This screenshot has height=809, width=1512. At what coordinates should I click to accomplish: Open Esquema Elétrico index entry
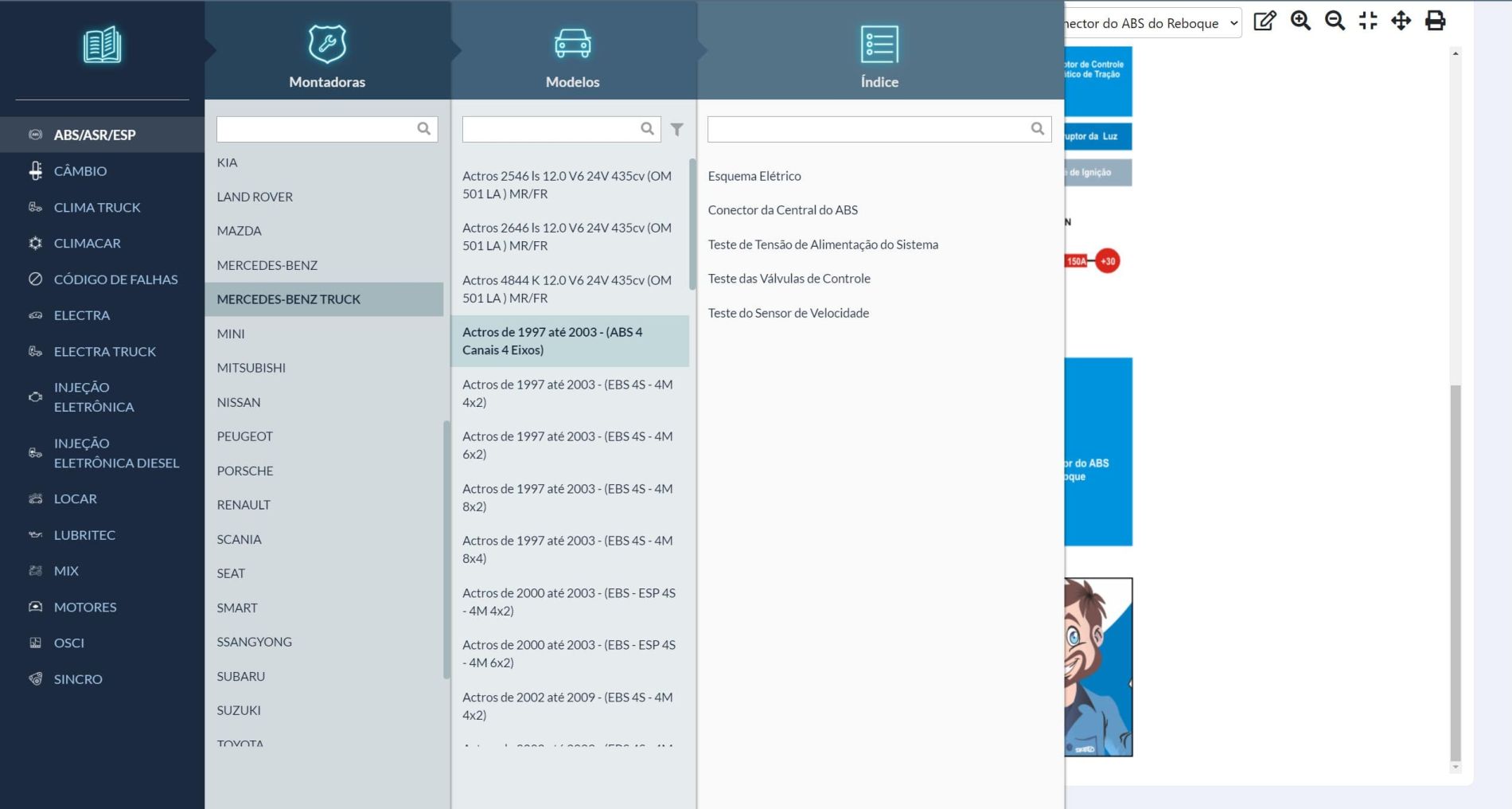(754, 176)
